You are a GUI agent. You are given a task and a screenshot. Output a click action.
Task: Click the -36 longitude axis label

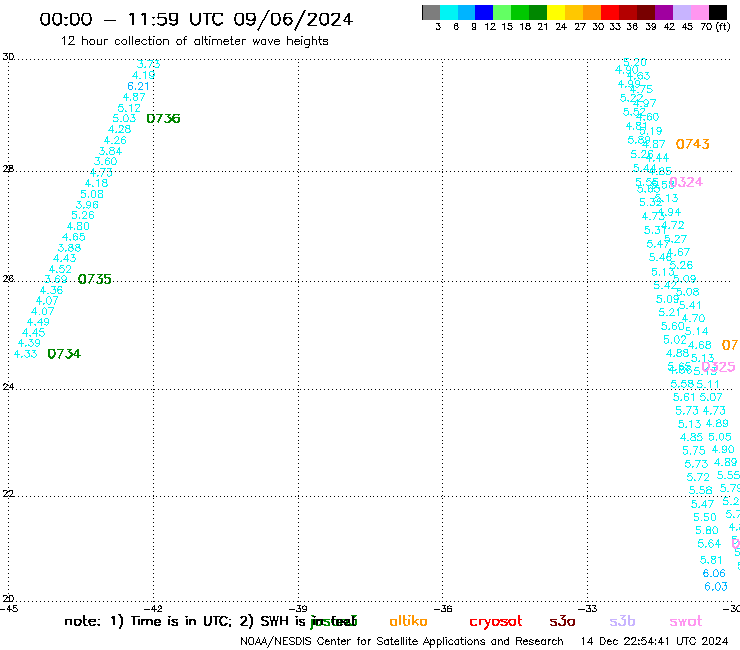(x=444, y=609)
